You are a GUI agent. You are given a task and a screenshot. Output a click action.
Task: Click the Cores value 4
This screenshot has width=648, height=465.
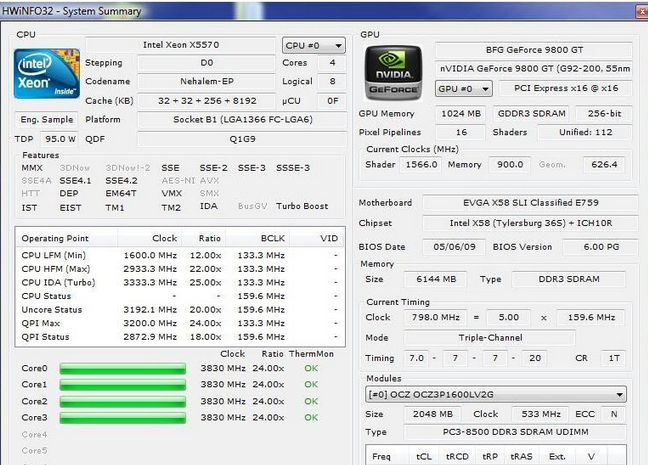click(332, 63)
